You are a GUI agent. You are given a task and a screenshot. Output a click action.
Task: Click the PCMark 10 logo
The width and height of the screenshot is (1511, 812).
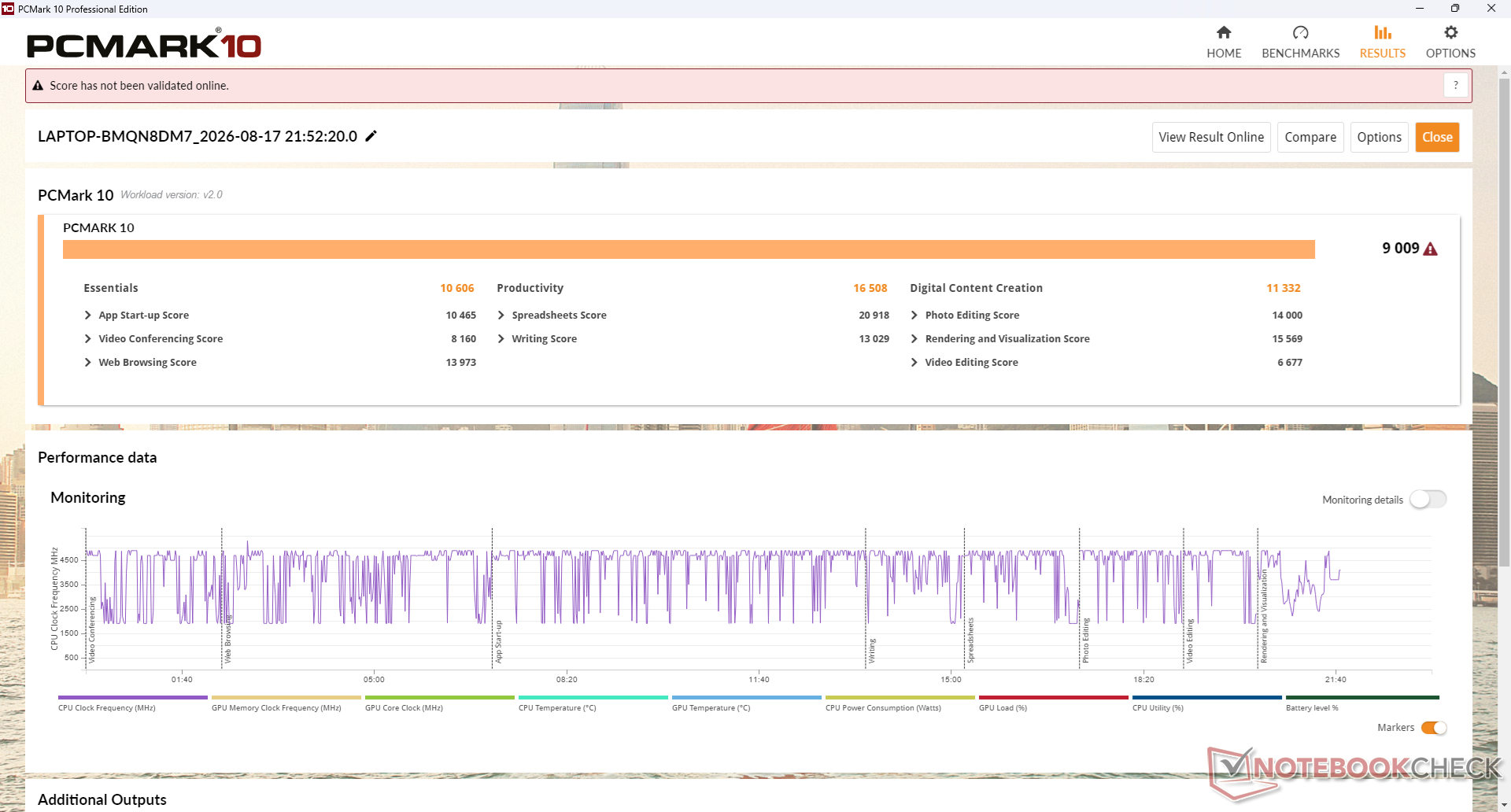tap(144, 45)
